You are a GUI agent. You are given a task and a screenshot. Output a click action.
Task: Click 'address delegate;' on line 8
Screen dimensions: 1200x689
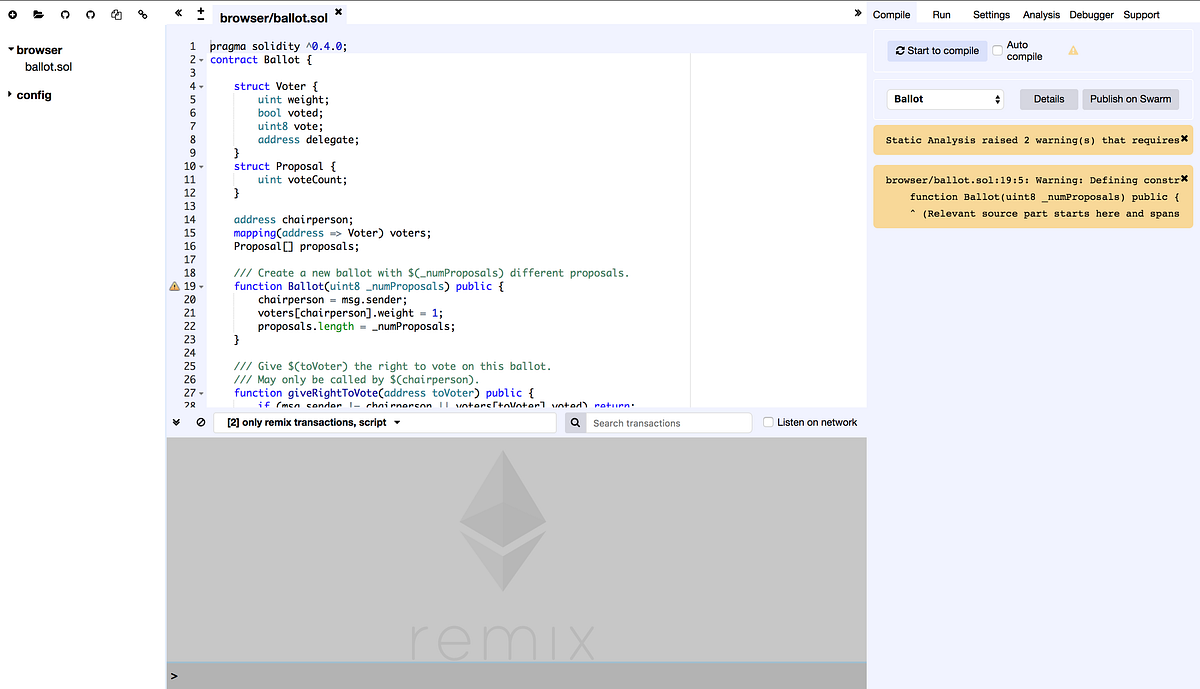click(309, 140)
